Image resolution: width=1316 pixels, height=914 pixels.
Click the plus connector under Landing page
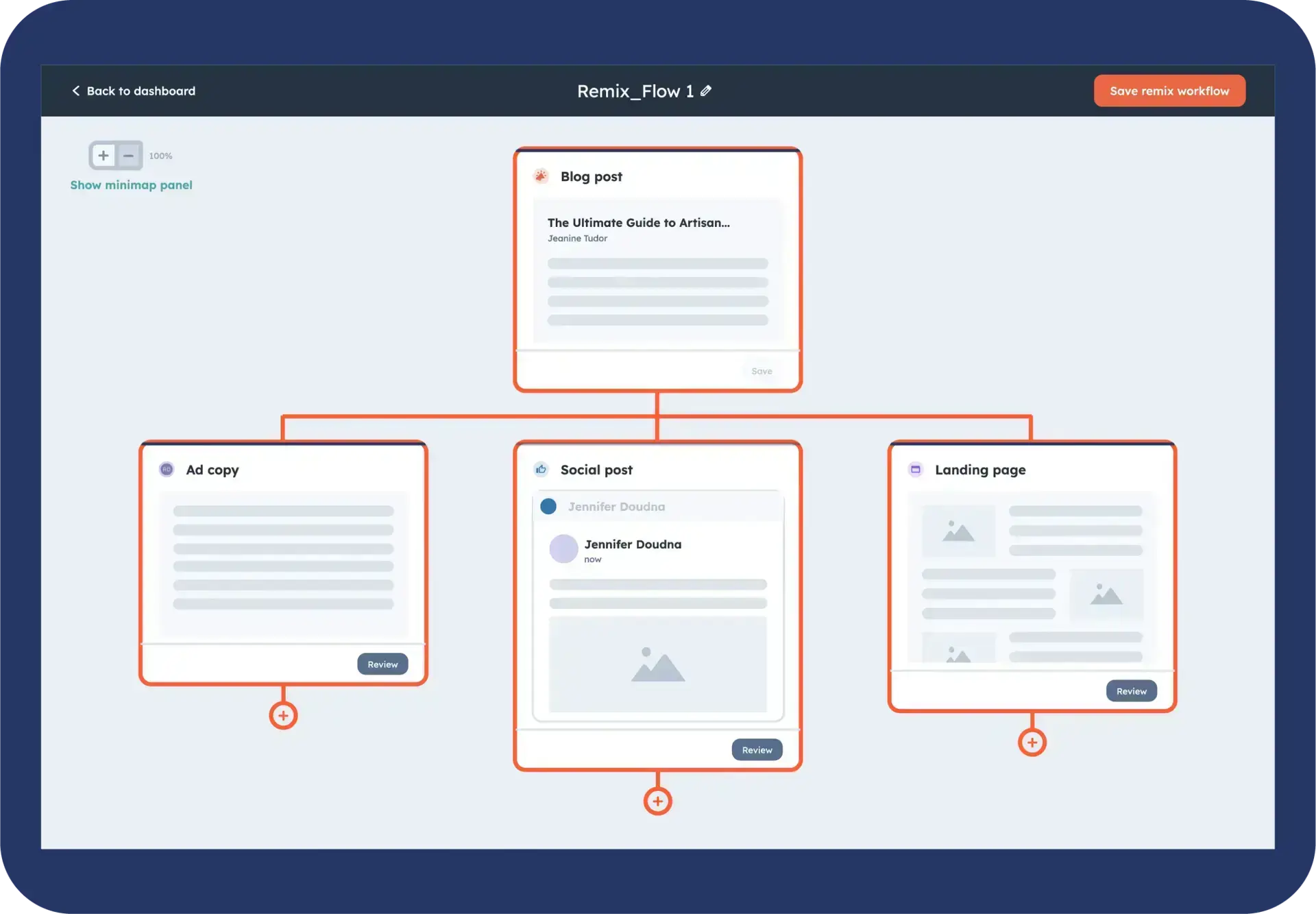pyautogui.click(x=1032, y=741)
